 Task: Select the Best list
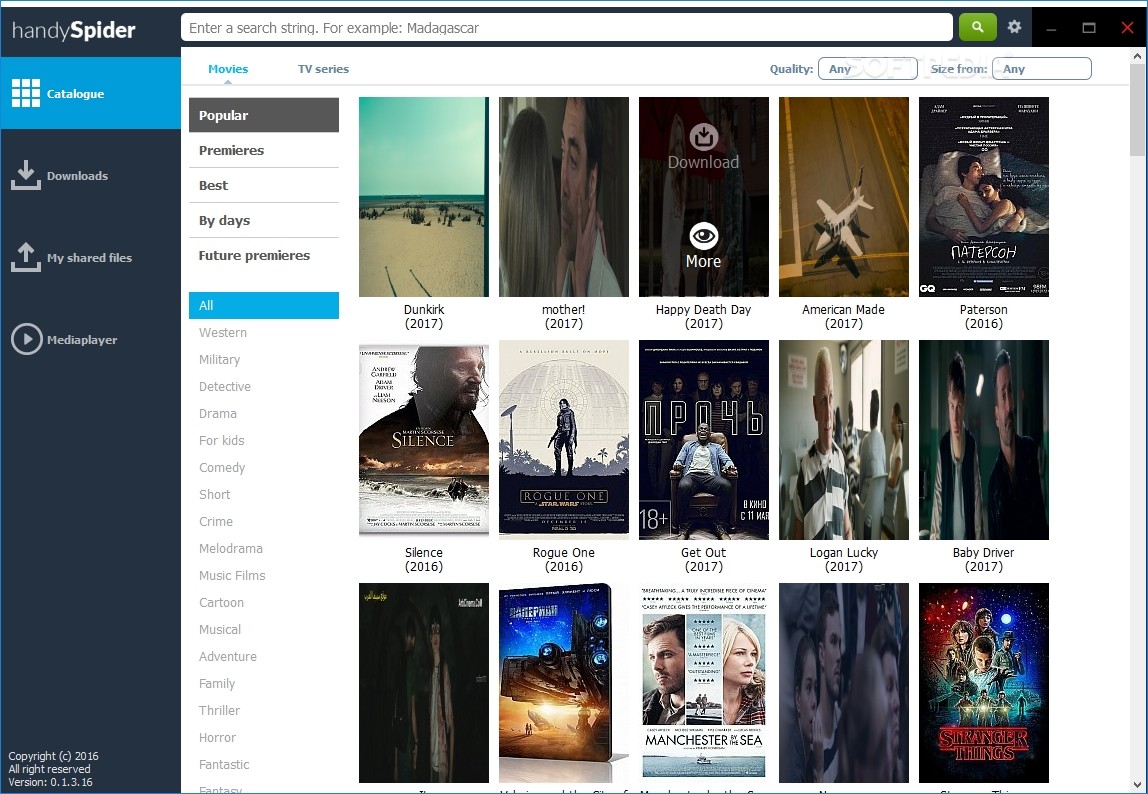point(264,185)
